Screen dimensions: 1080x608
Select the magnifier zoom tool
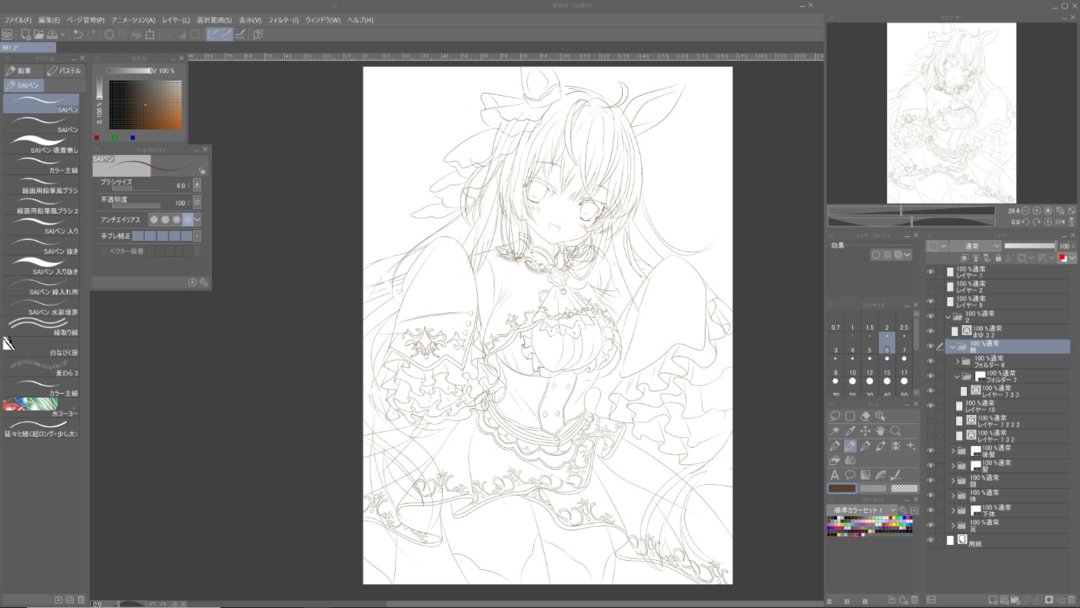(x=895, y=431)
